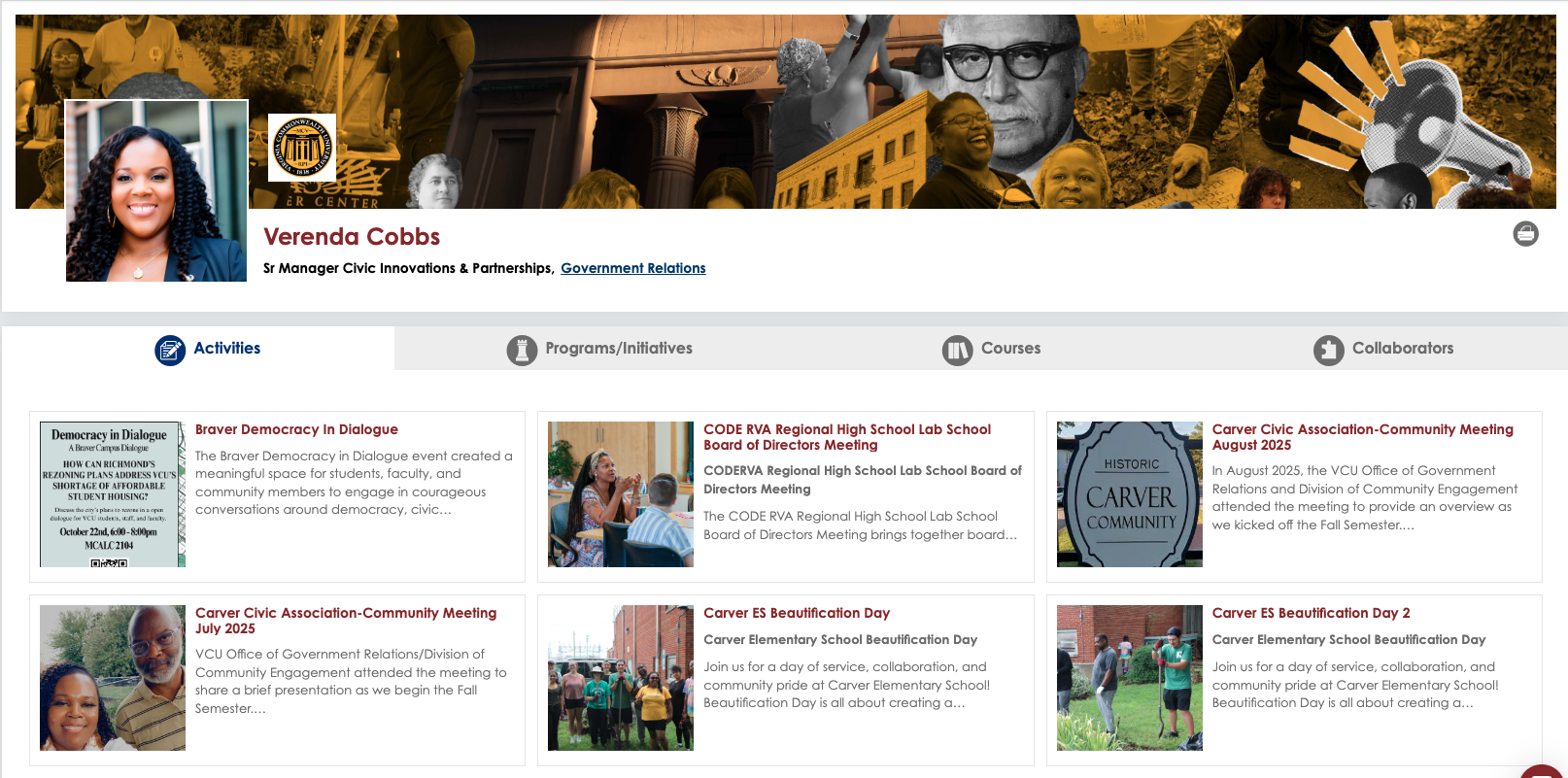This screenshot has height=778, width=1568.
Task: Click the print icon beside the profile name
Action: tap(1525, 234)
